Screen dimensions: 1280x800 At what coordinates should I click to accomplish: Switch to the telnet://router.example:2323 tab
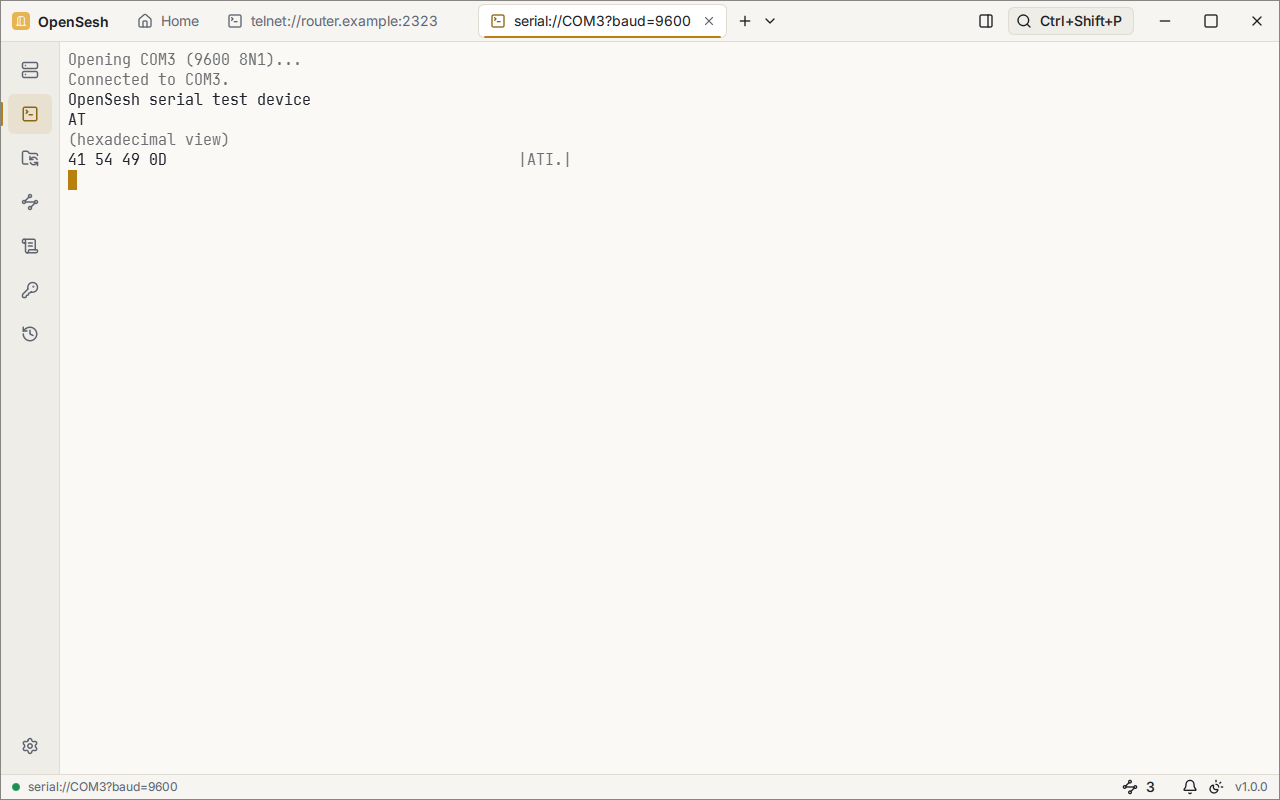pos(332,21)
